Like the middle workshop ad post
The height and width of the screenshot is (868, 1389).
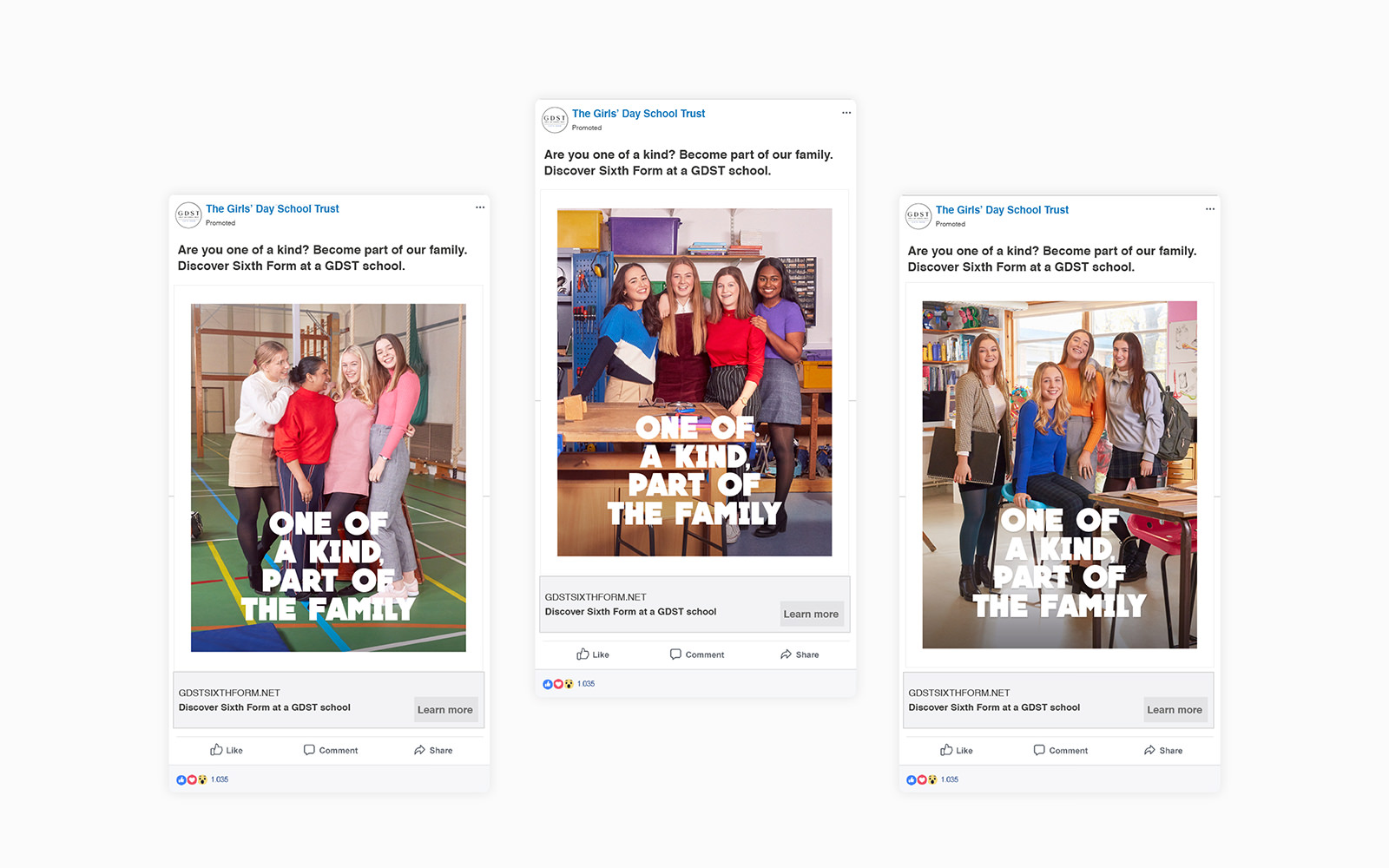tap(593, 654)
